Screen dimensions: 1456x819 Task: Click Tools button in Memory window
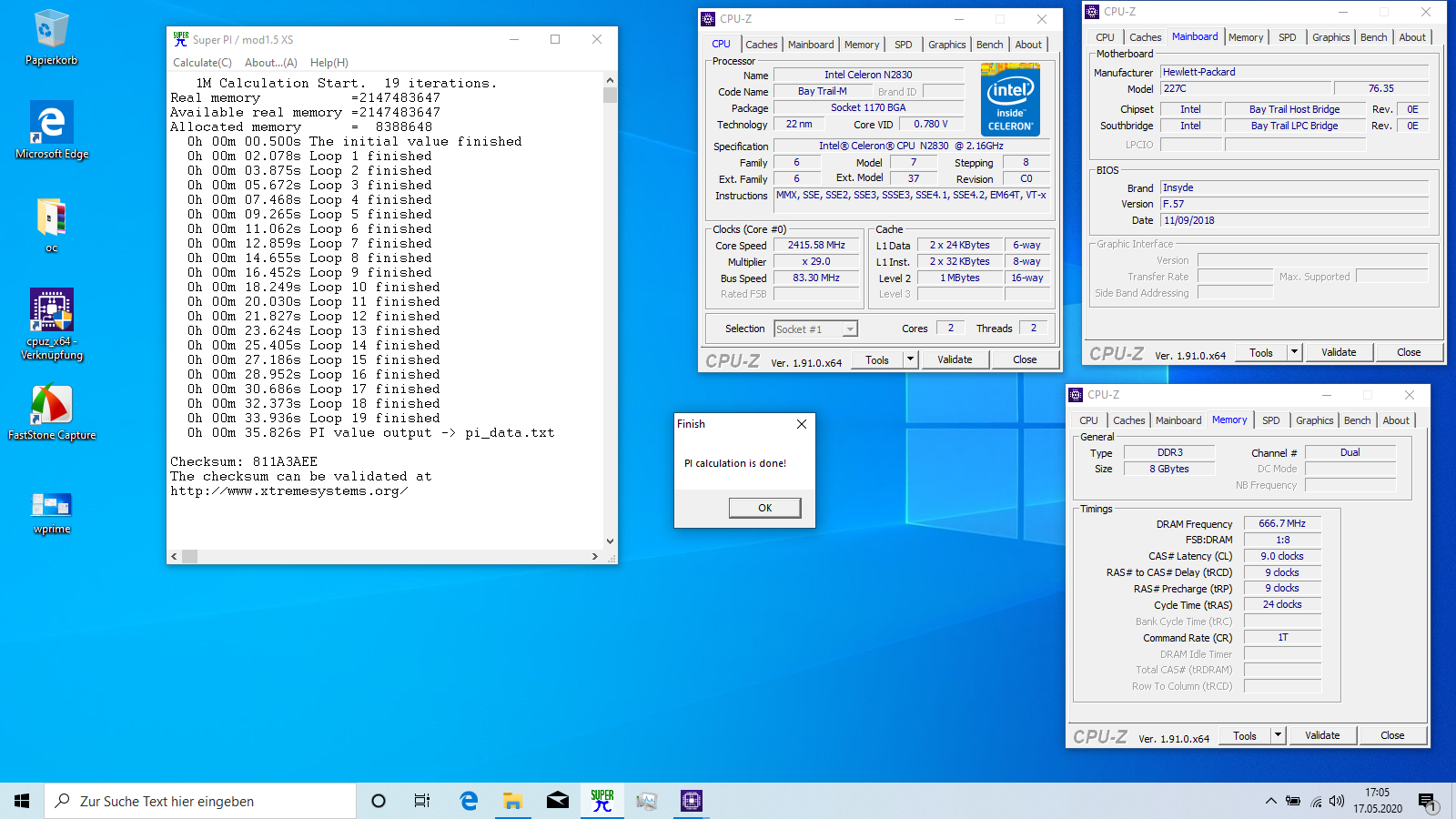tap(1245, 735)
